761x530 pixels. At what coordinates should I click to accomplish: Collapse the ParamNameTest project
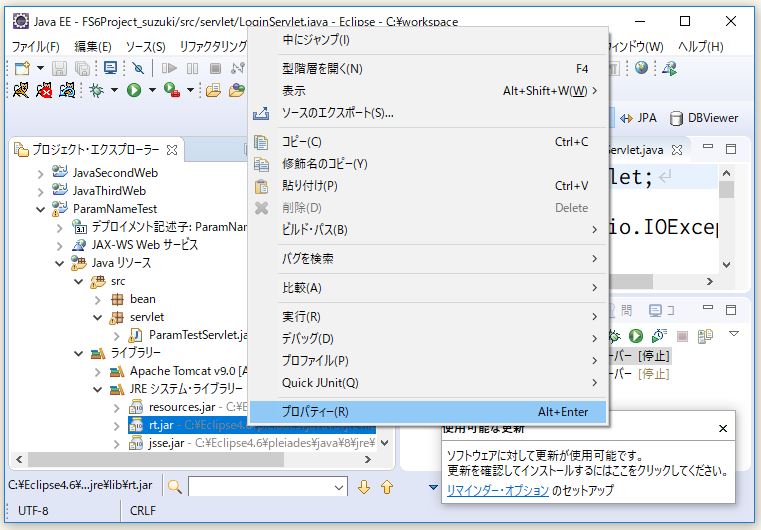(x=41, y=210)
